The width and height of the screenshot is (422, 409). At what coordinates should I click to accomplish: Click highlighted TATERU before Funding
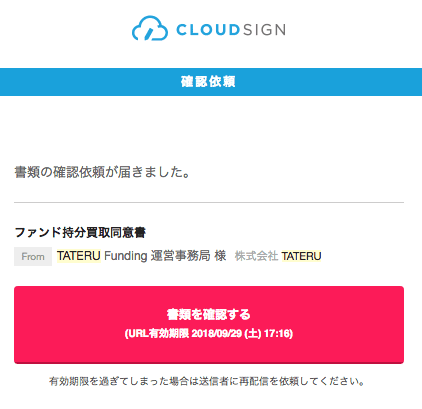point(79,256)
